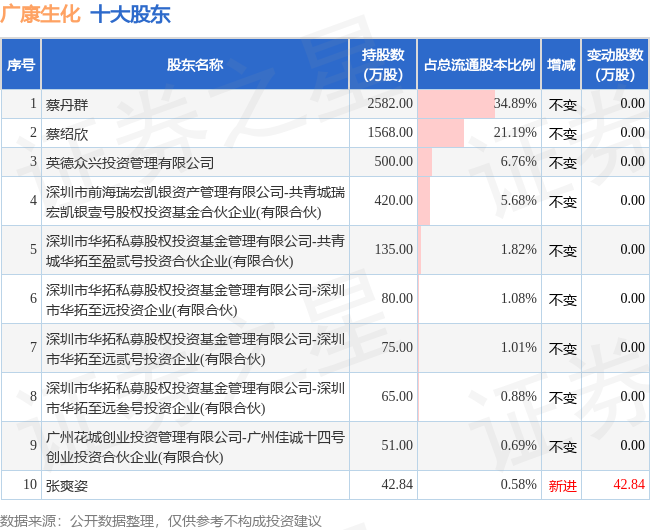Select the 华拓至盈贰号投资合伙企业 shareholder cell
Viewport: 650px width, 530px height.
tap(195, 251)
